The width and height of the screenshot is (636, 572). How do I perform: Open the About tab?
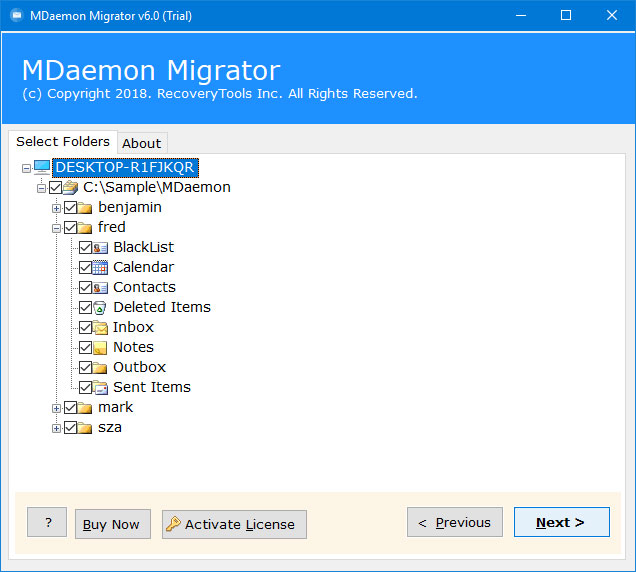[x=142, y=143]
